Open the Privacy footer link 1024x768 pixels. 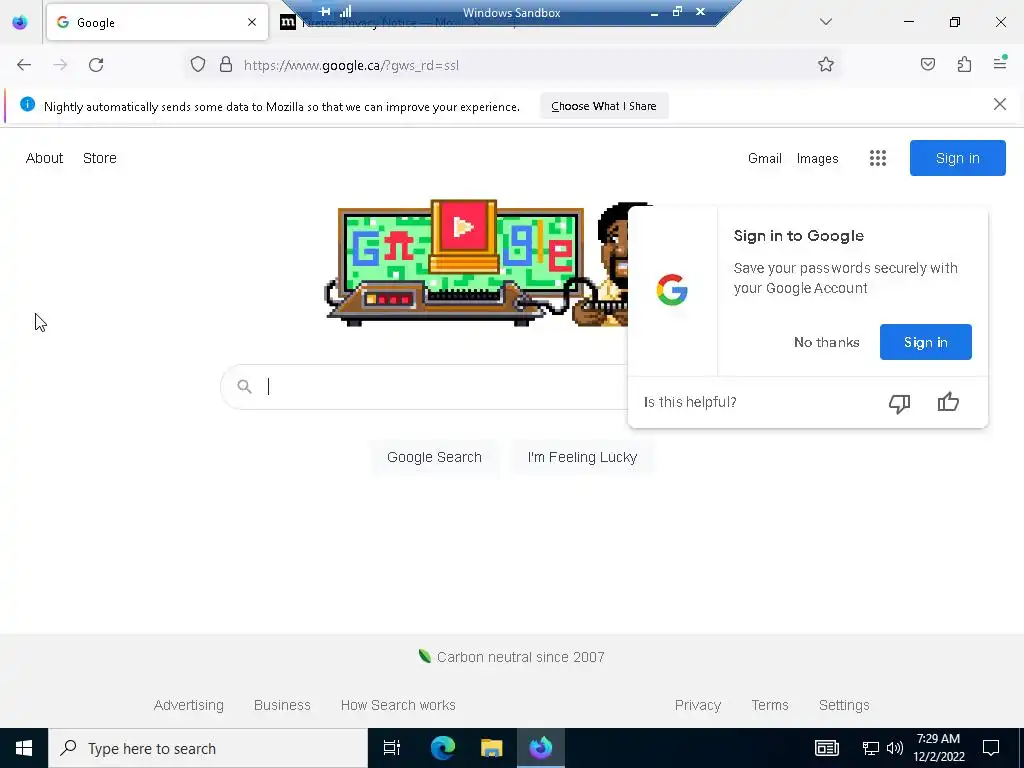(x=697, y=705)
